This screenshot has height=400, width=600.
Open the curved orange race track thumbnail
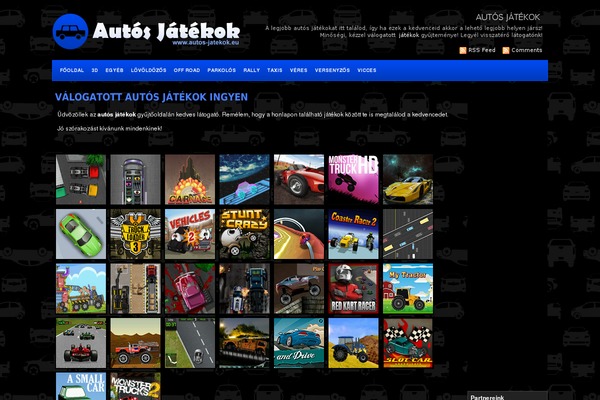point(299,234)
